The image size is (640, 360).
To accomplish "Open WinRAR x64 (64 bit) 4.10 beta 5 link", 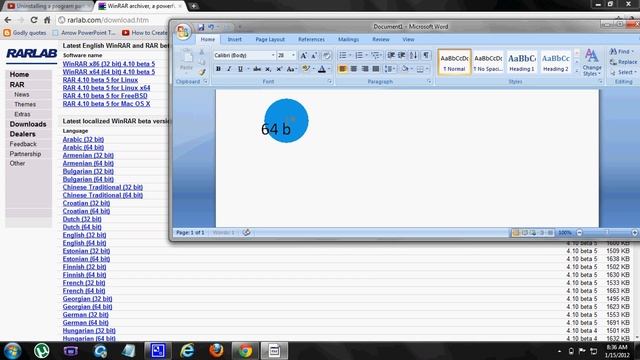I will coord(109,72).
